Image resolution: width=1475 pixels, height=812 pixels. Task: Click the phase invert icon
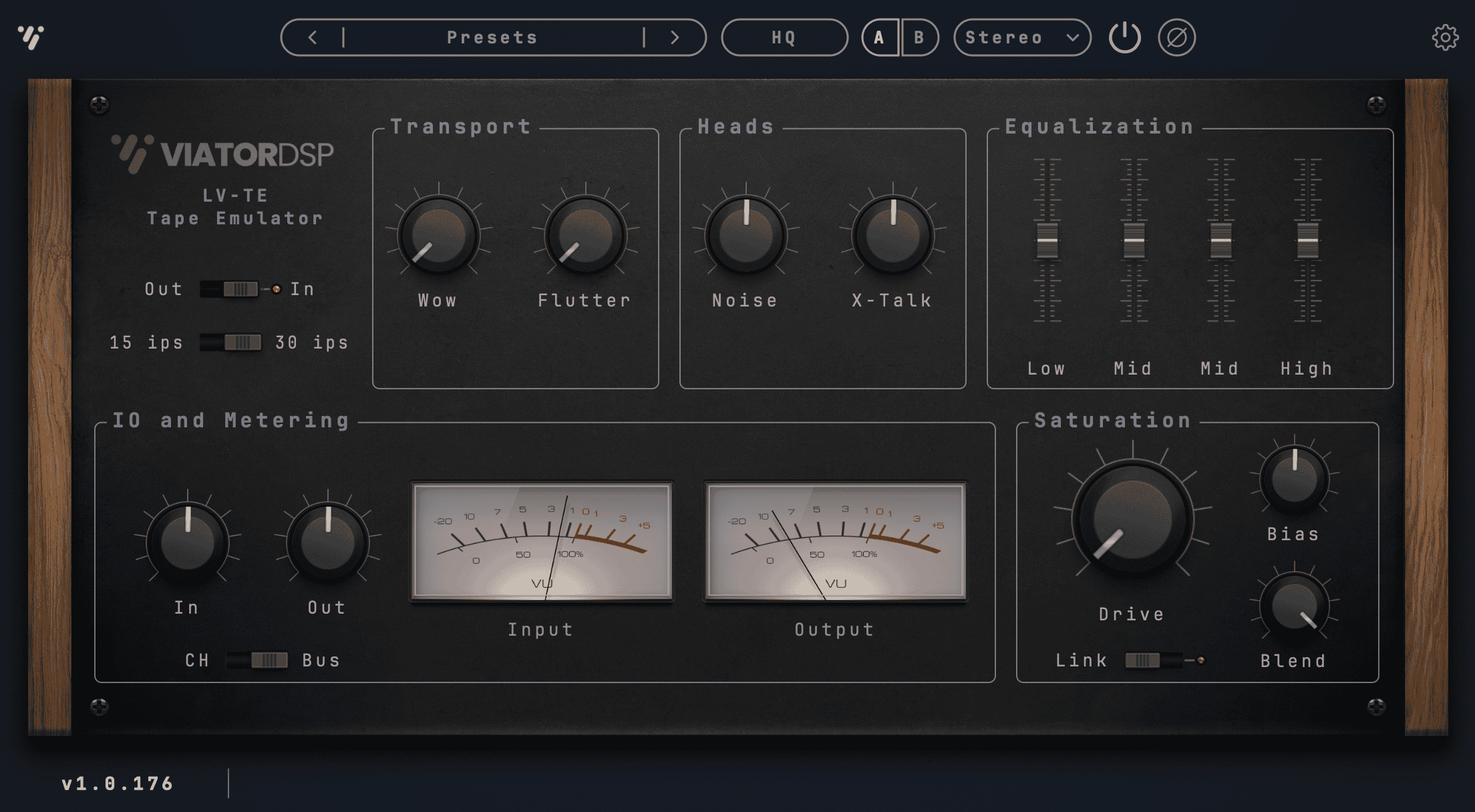(x=1176, y=37)
